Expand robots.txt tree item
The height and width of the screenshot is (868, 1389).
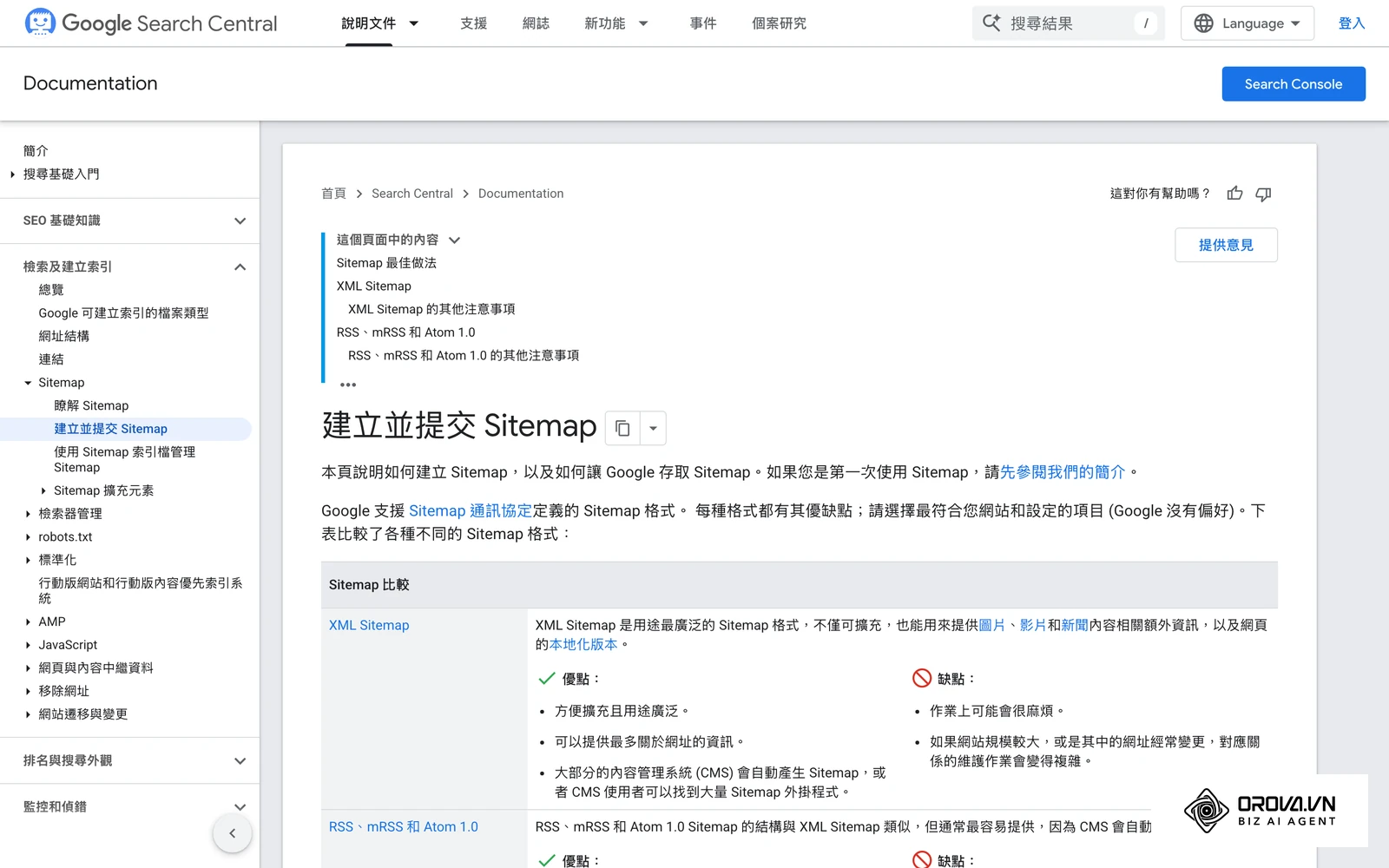pyautogui.click(x=28, y=537)
